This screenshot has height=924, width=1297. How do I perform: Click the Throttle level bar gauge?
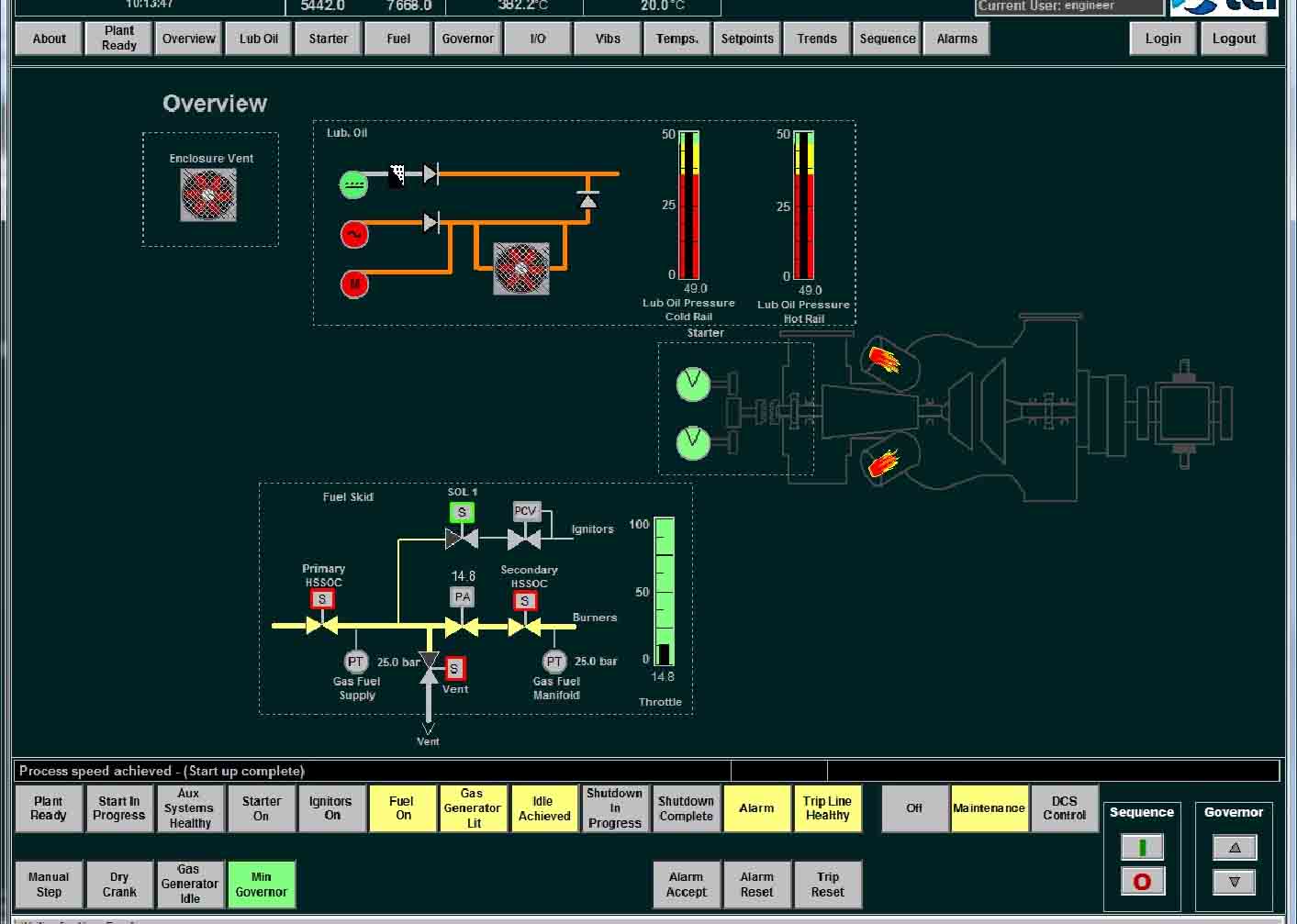[664, 591]
